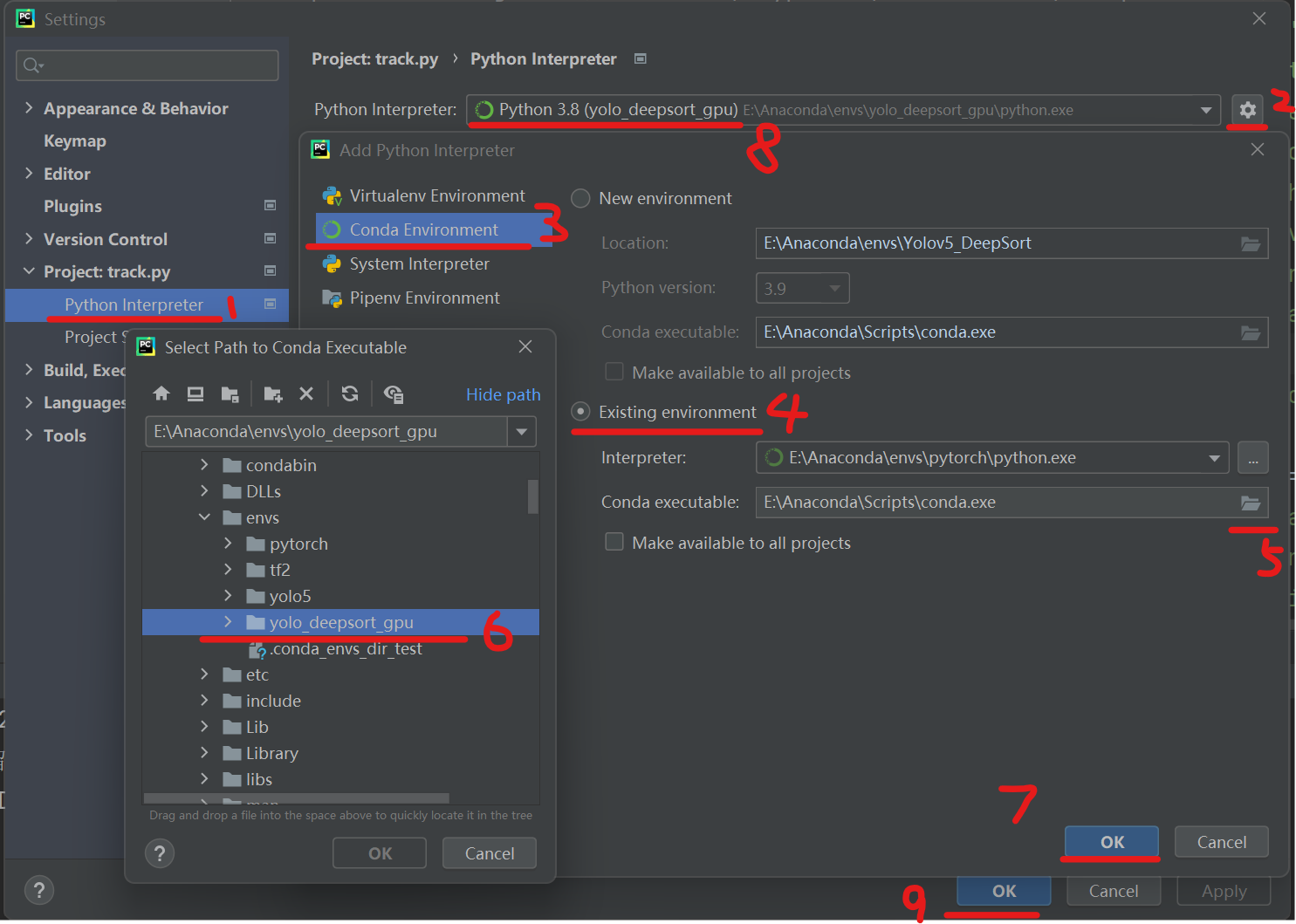The width and height of the screenshot is (1296, 924).
Task: Go to home directory in file chooser toolbar
Action: [161, 394]
